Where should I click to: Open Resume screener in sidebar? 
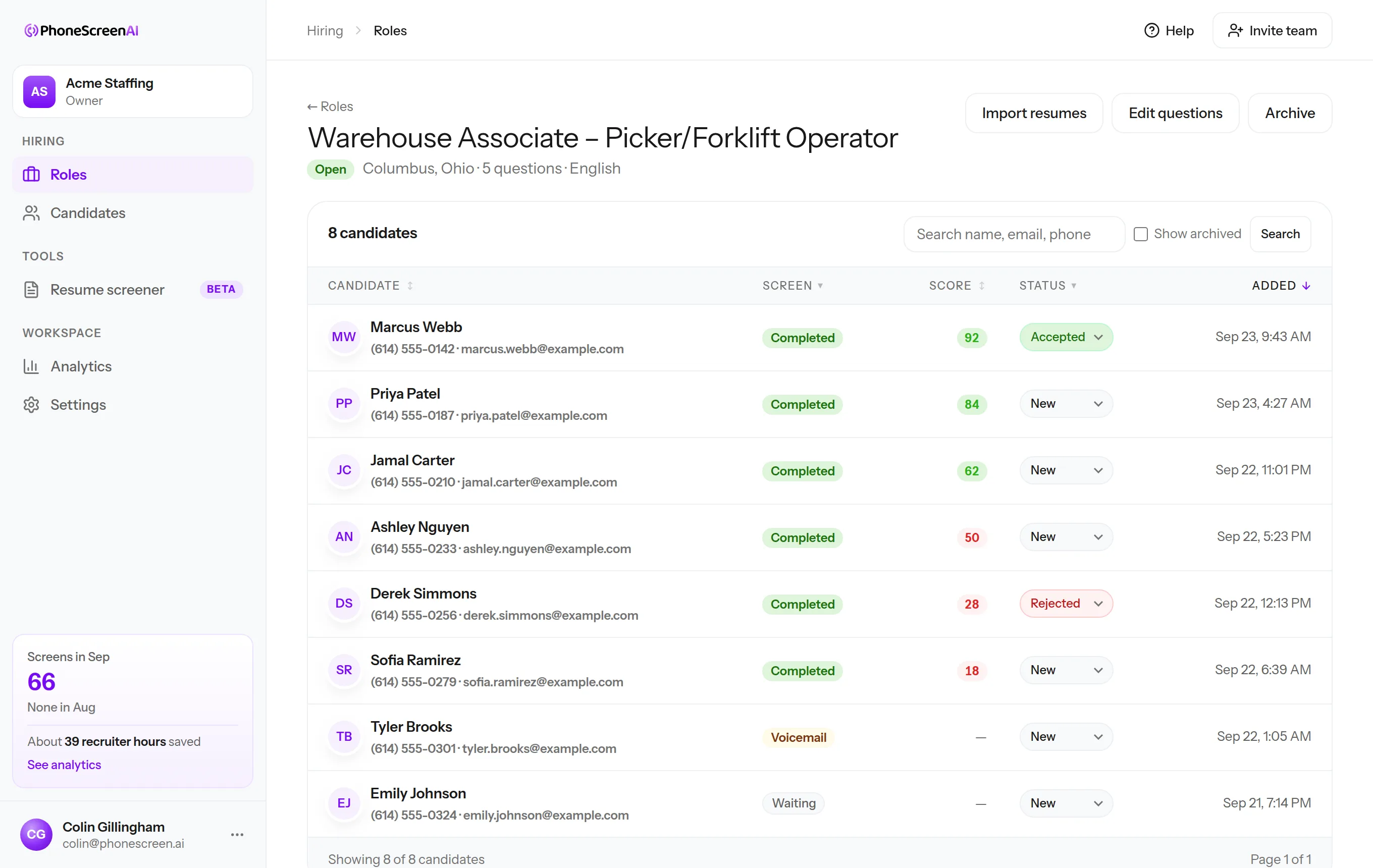click(133, 290)
